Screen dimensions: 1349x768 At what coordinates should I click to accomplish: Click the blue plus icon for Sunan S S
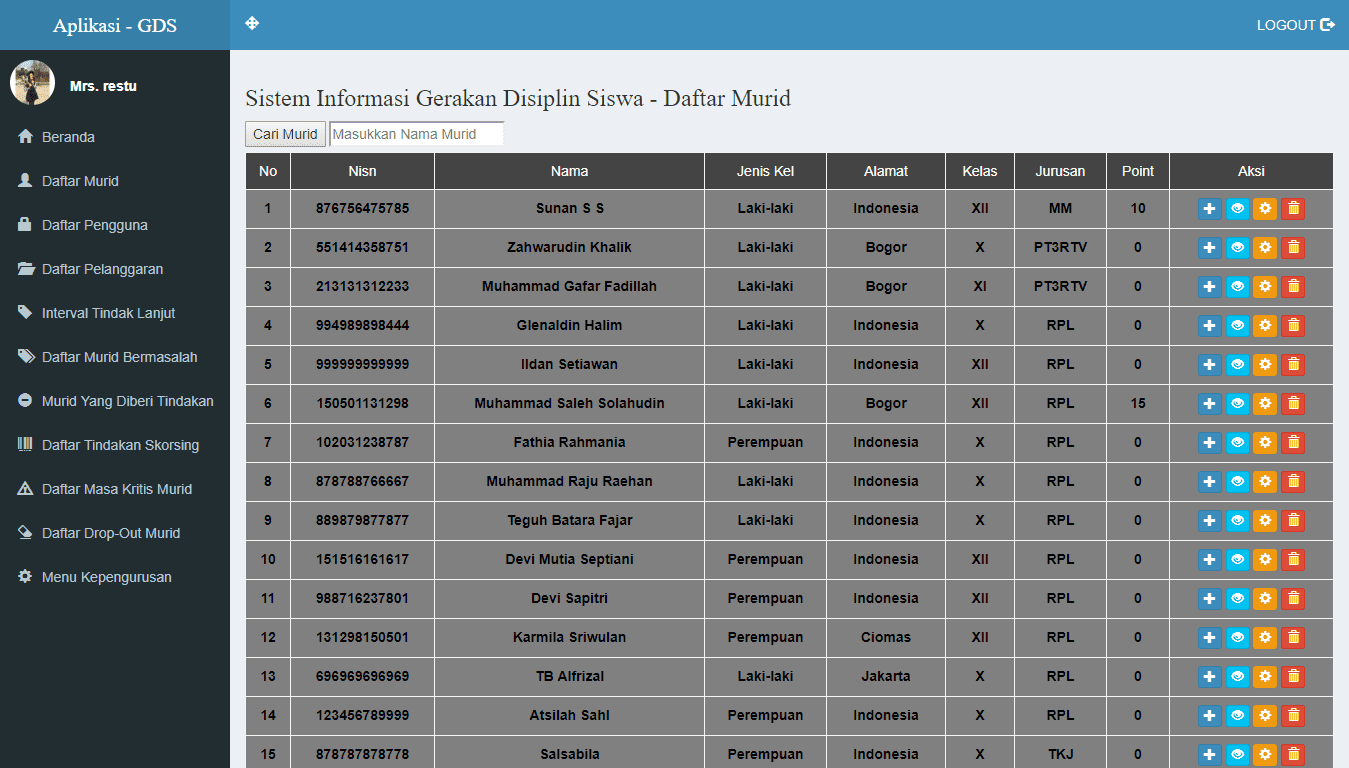click(x=1209, y=208)
